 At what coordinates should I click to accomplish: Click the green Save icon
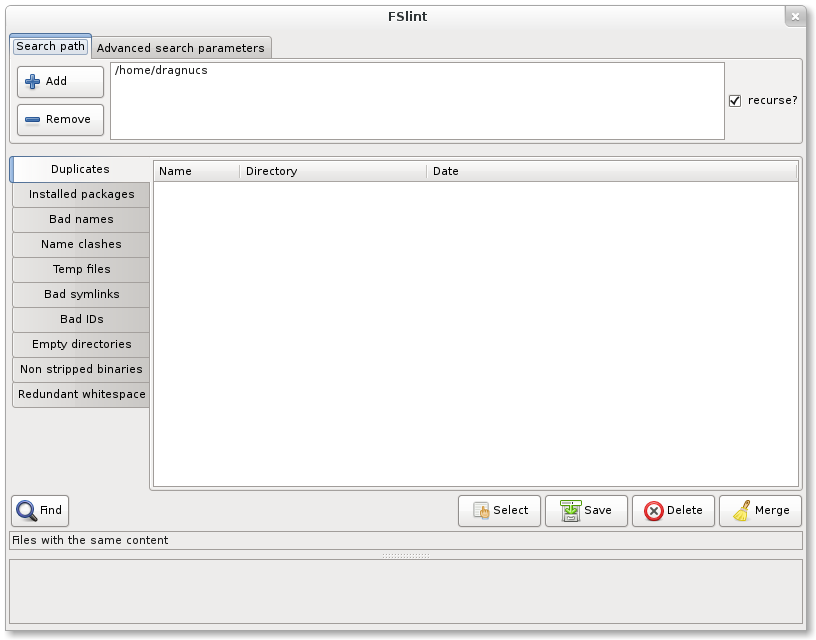pos(570,510)
